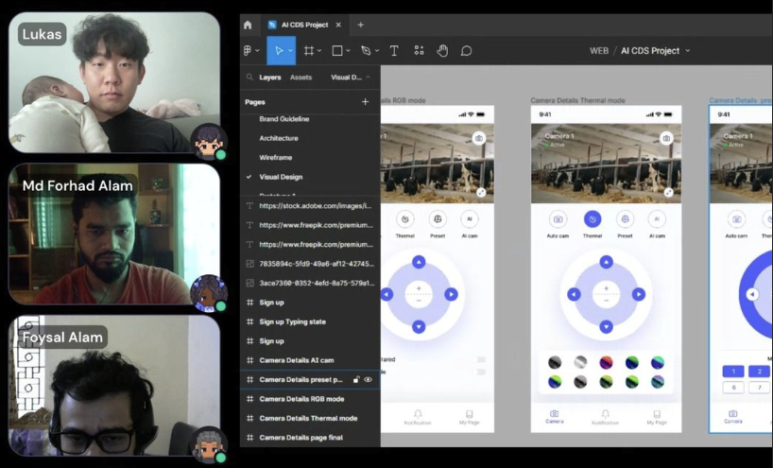The height and width of the screenshot is (468, 773).
Task: Hide the Camera Details preset layer
Action: coord(368,380)
